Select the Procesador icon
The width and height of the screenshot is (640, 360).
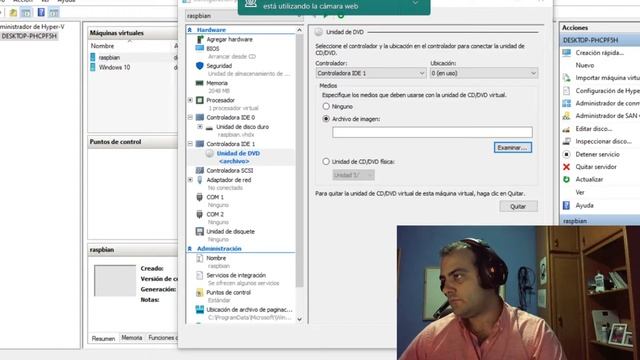pos(200,100)
